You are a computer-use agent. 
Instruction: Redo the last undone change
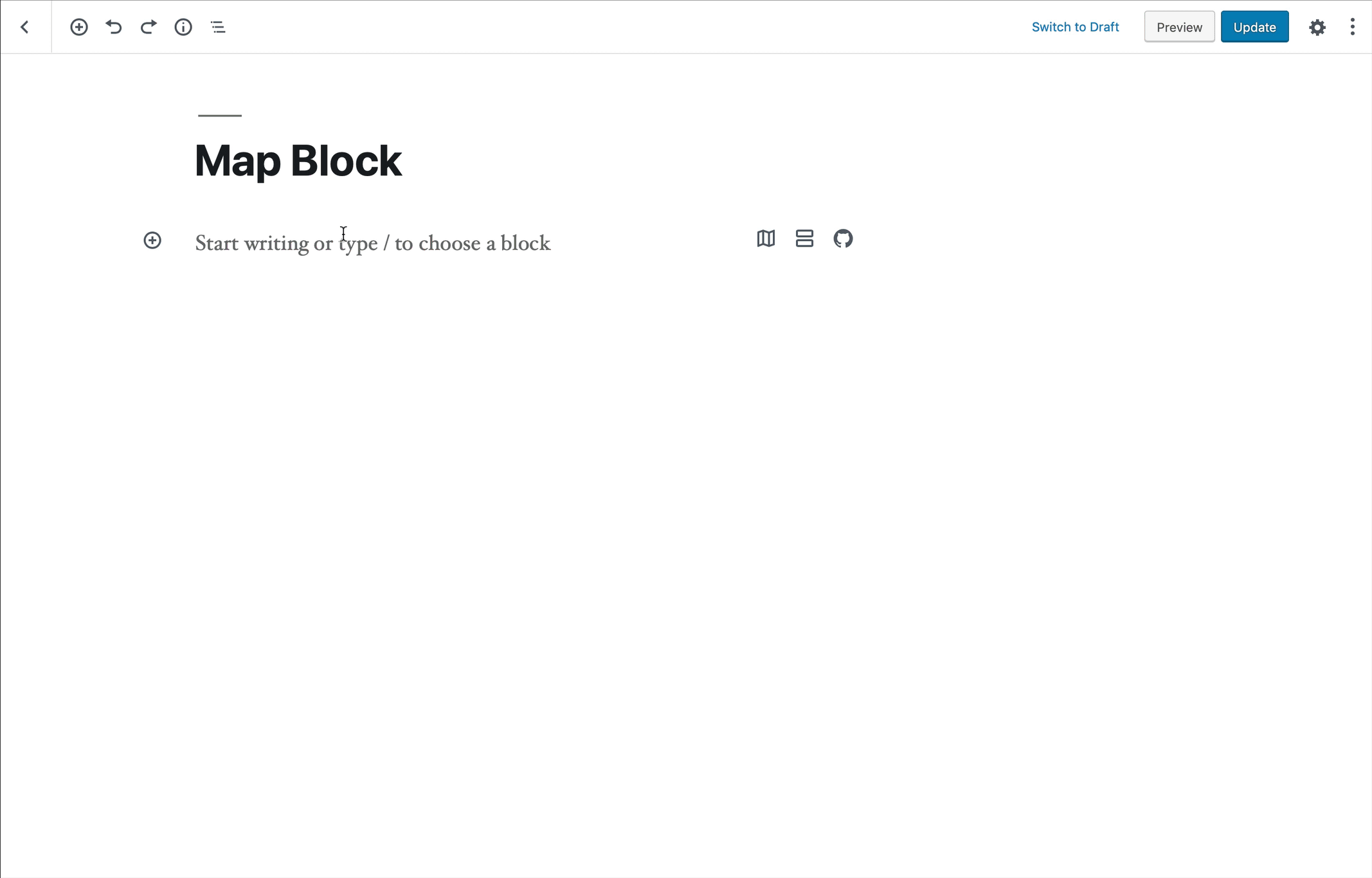click(x=149, y=27)
